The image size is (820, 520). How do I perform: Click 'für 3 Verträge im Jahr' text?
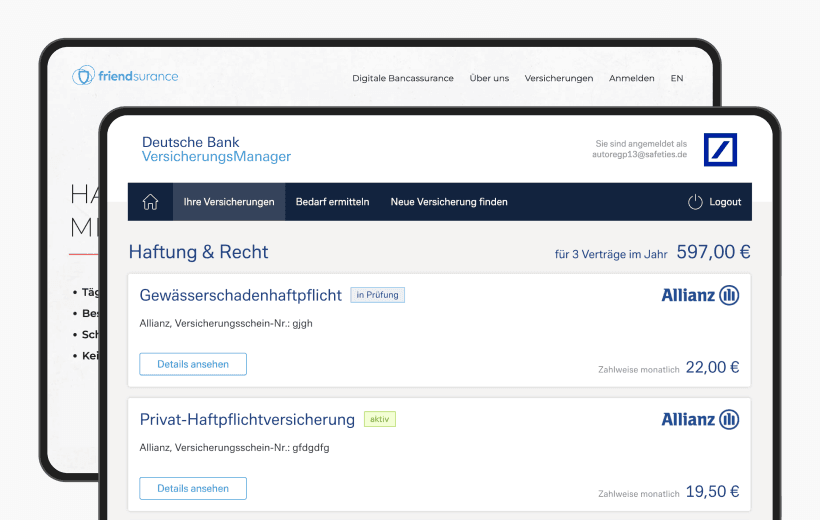pos(611,254)
